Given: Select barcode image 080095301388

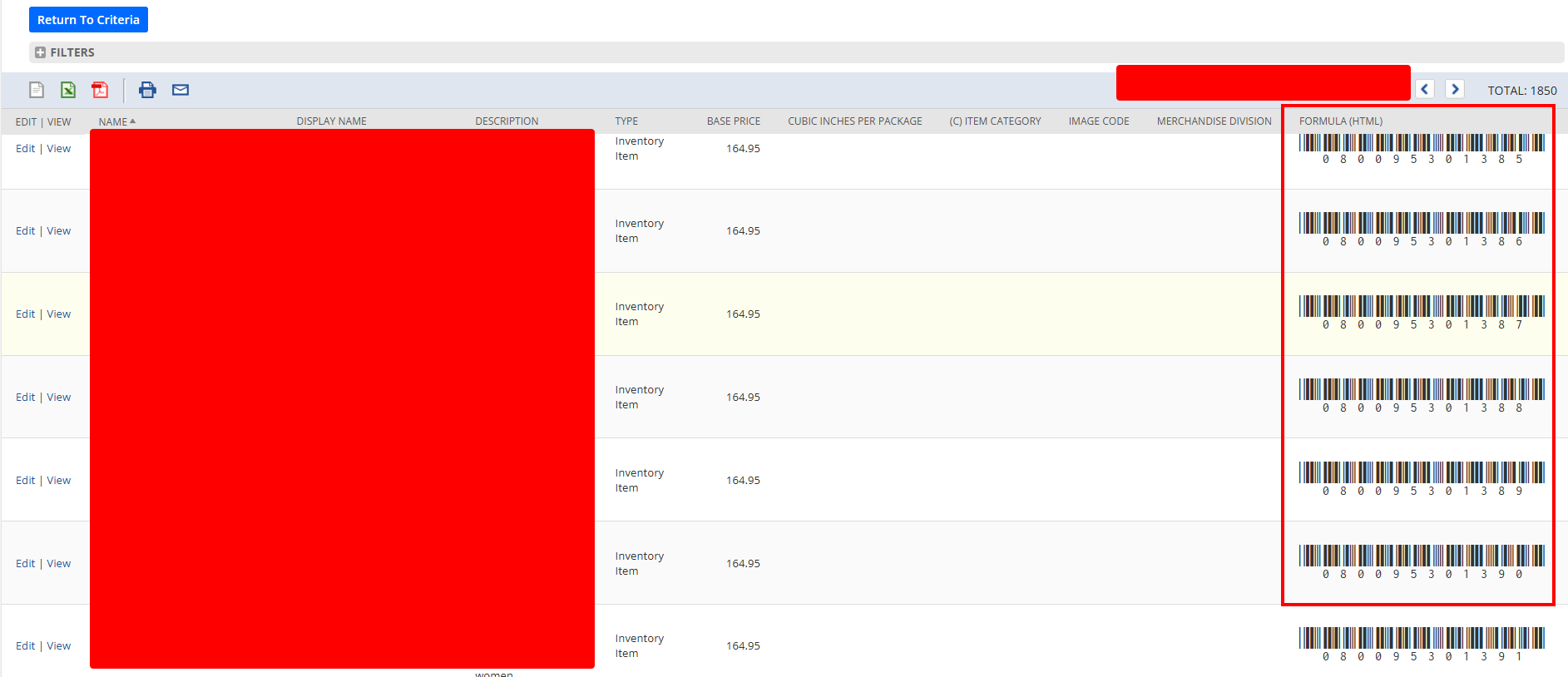Looking at the screenshot, I should click(x=1422, y=396).
